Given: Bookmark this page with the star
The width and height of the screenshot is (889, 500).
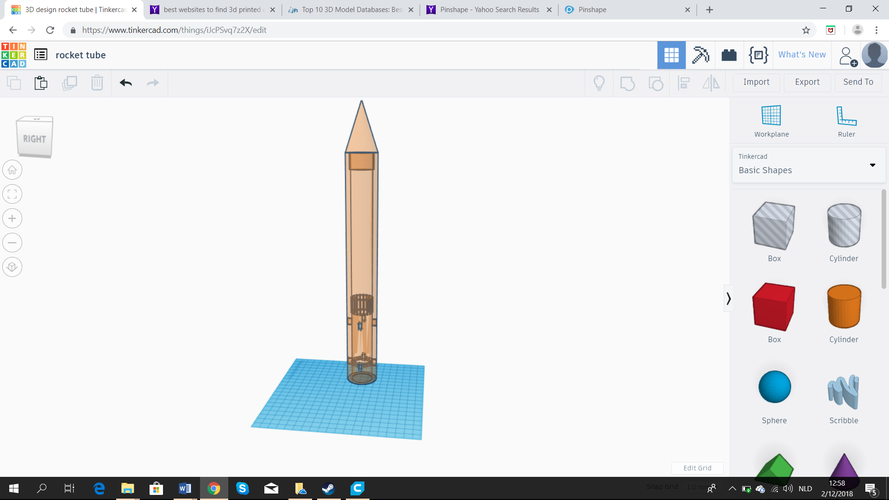Looking at the screenshot, I should (x=806, y=30).
